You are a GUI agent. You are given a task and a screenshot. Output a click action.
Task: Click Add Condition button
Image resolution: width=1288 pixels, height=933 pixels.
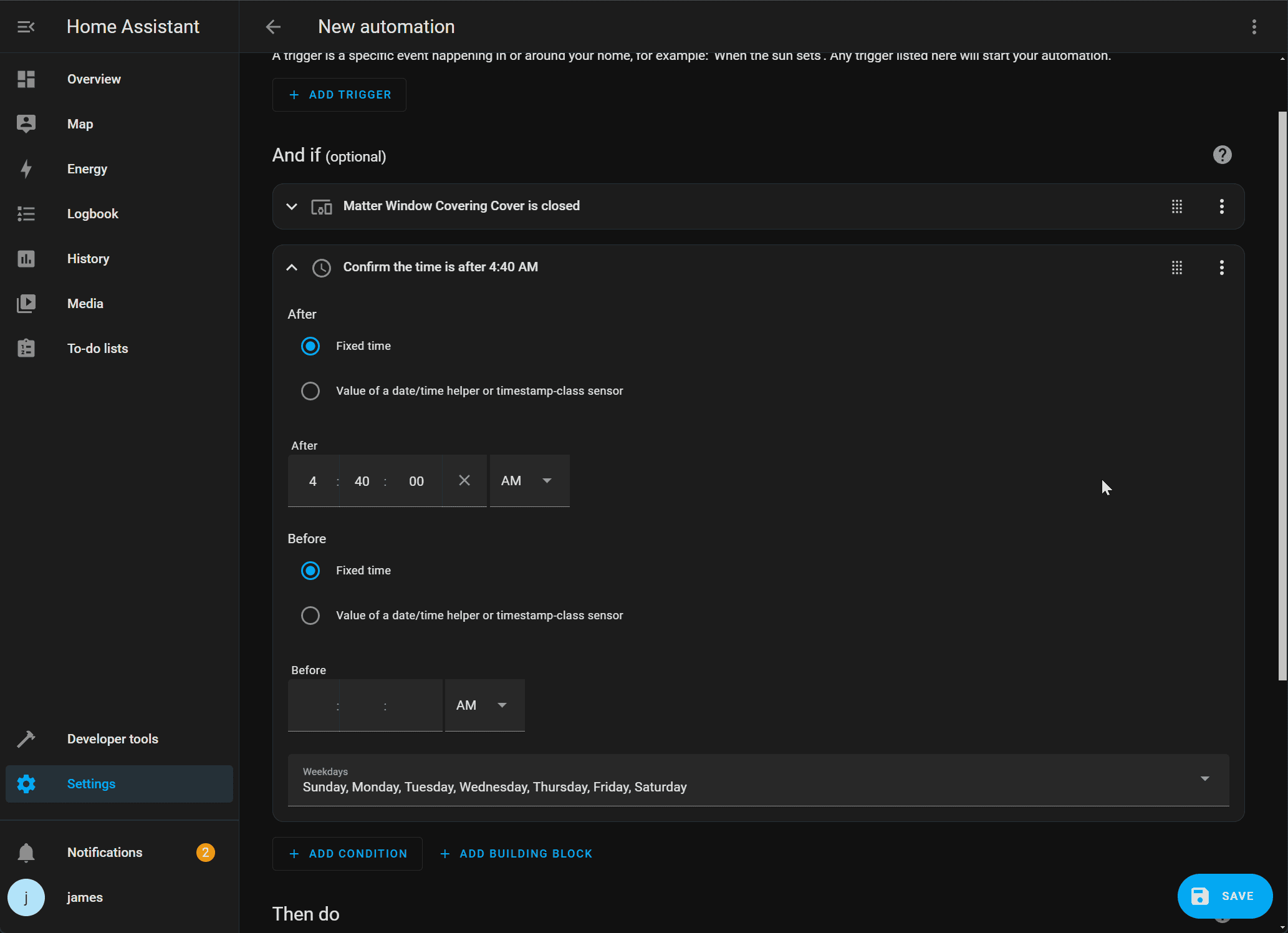(x=347, y=854)
